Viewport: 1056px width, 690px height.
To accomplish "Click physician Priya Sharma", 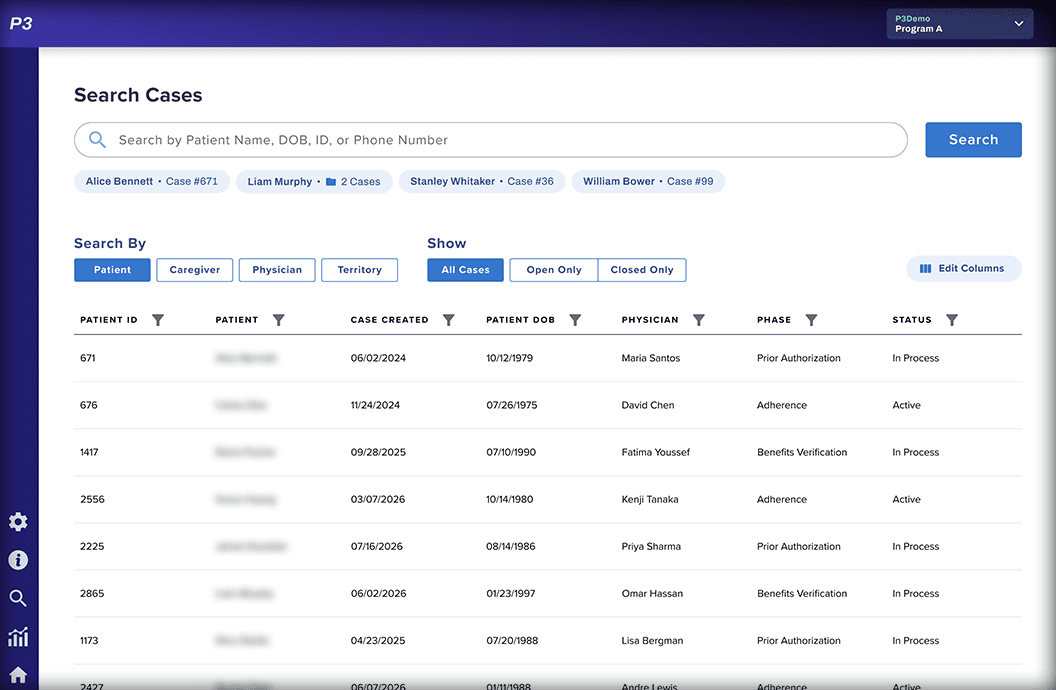I will (x=651, y=547).
